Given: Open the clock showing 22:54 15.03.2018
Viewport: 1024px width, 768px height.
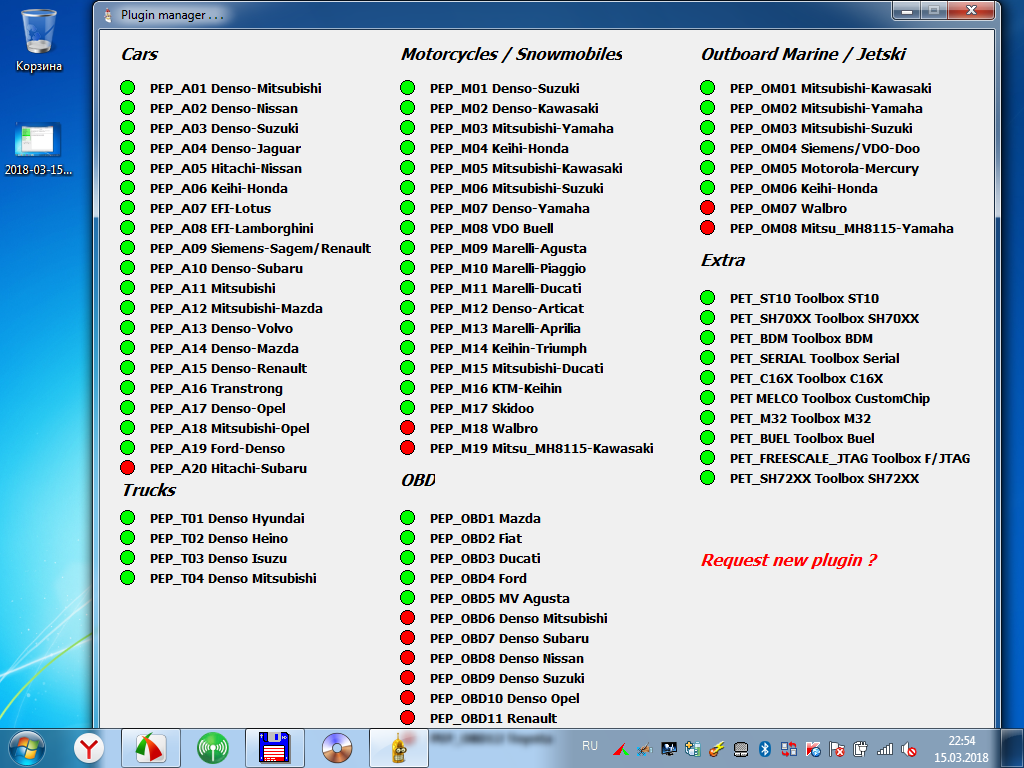Looking at the screenshot, I should pos(961,748).
